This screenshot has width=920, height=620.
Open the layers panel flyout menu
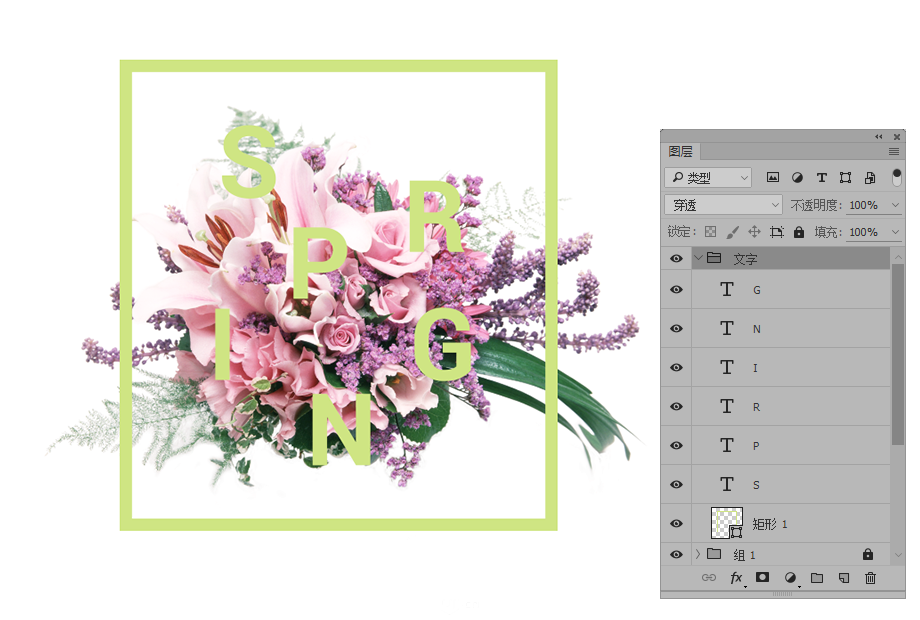click(x=894, y=152)
